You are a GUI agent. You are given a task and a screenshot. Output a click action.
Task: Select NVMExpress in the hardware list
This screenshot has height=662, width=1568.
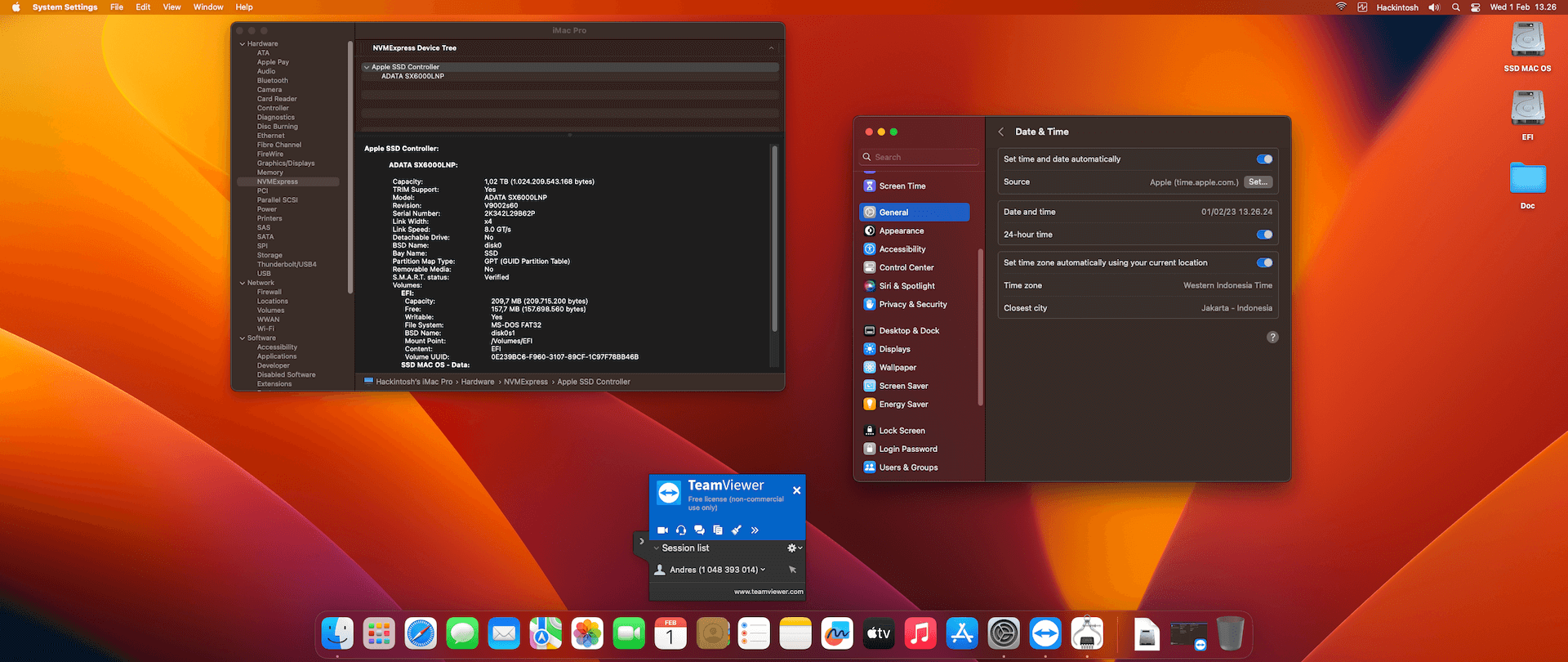[x=287, y=181]
